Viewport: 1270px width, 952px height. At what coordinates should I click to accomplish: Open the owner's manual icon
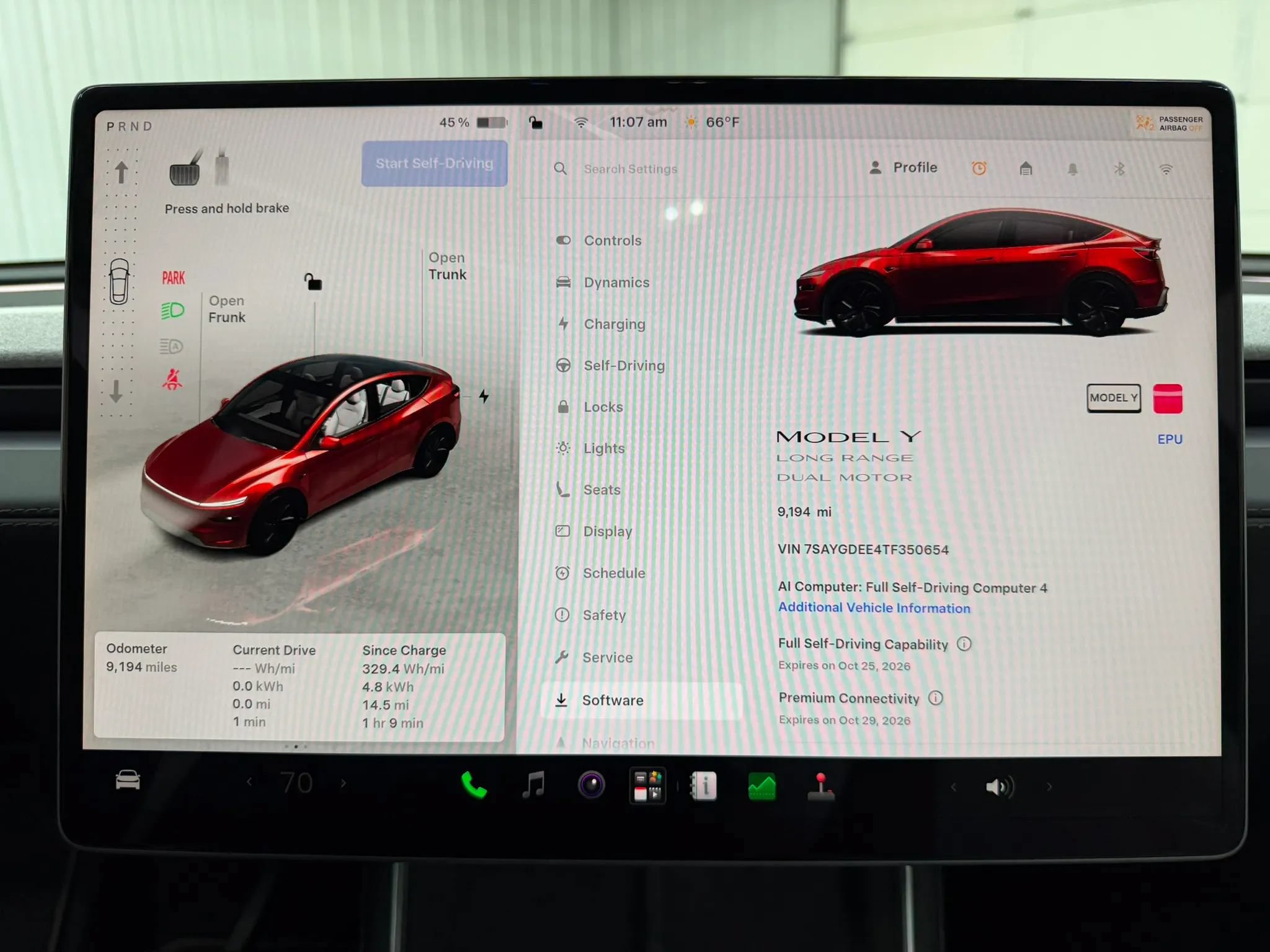click(x=704, y=786)
